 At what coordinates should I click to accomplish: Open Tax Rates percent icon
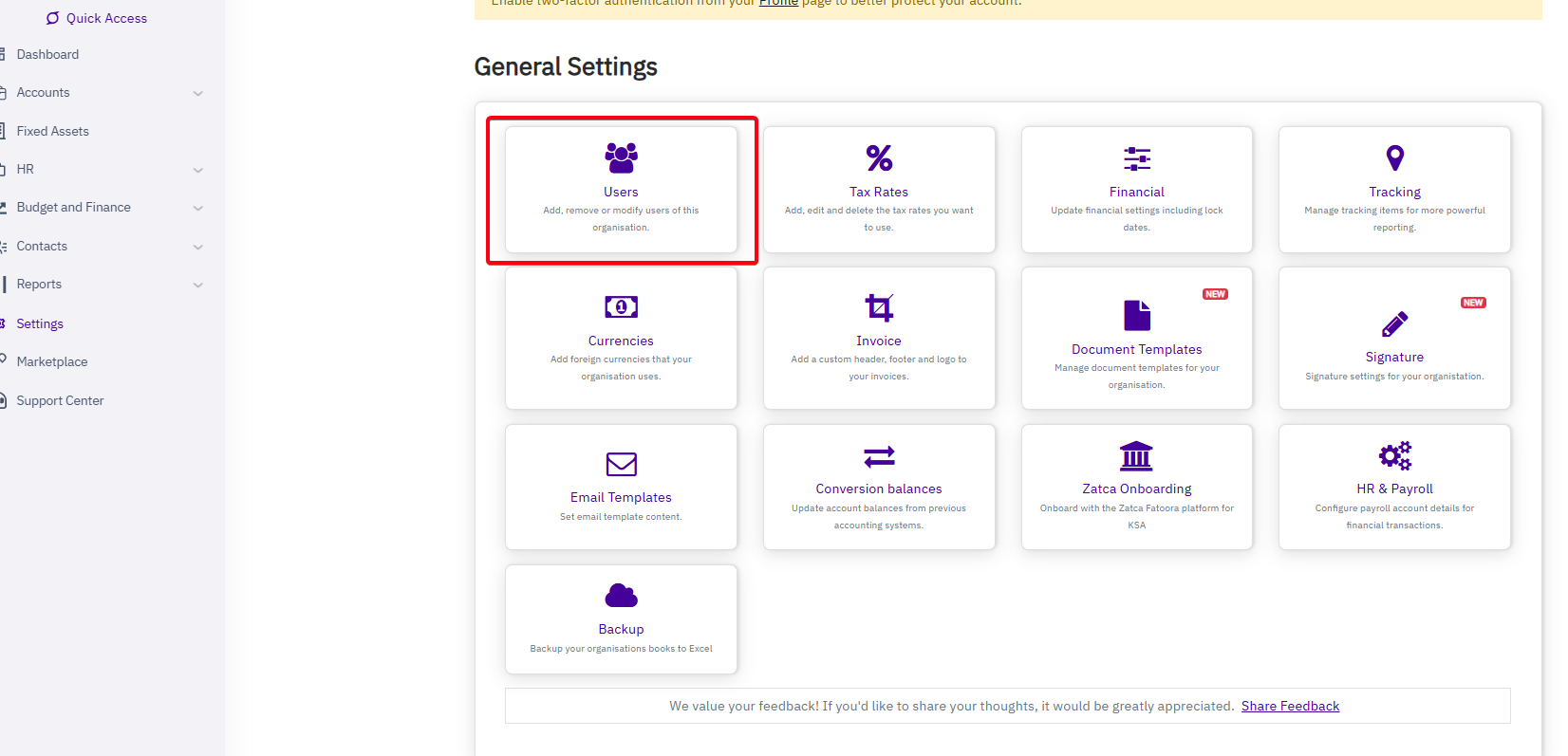tap(879, 157)
